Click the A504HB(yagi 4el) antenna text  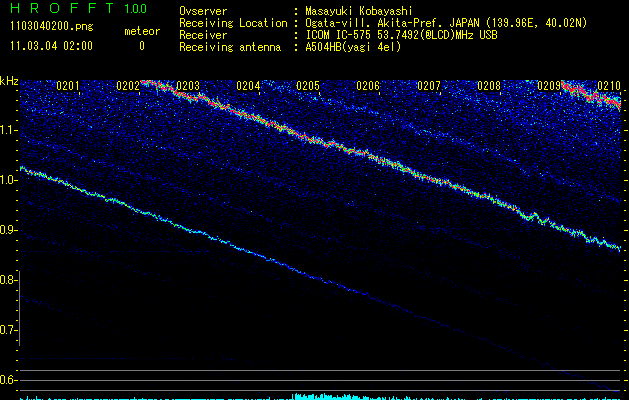coord(353,47)
